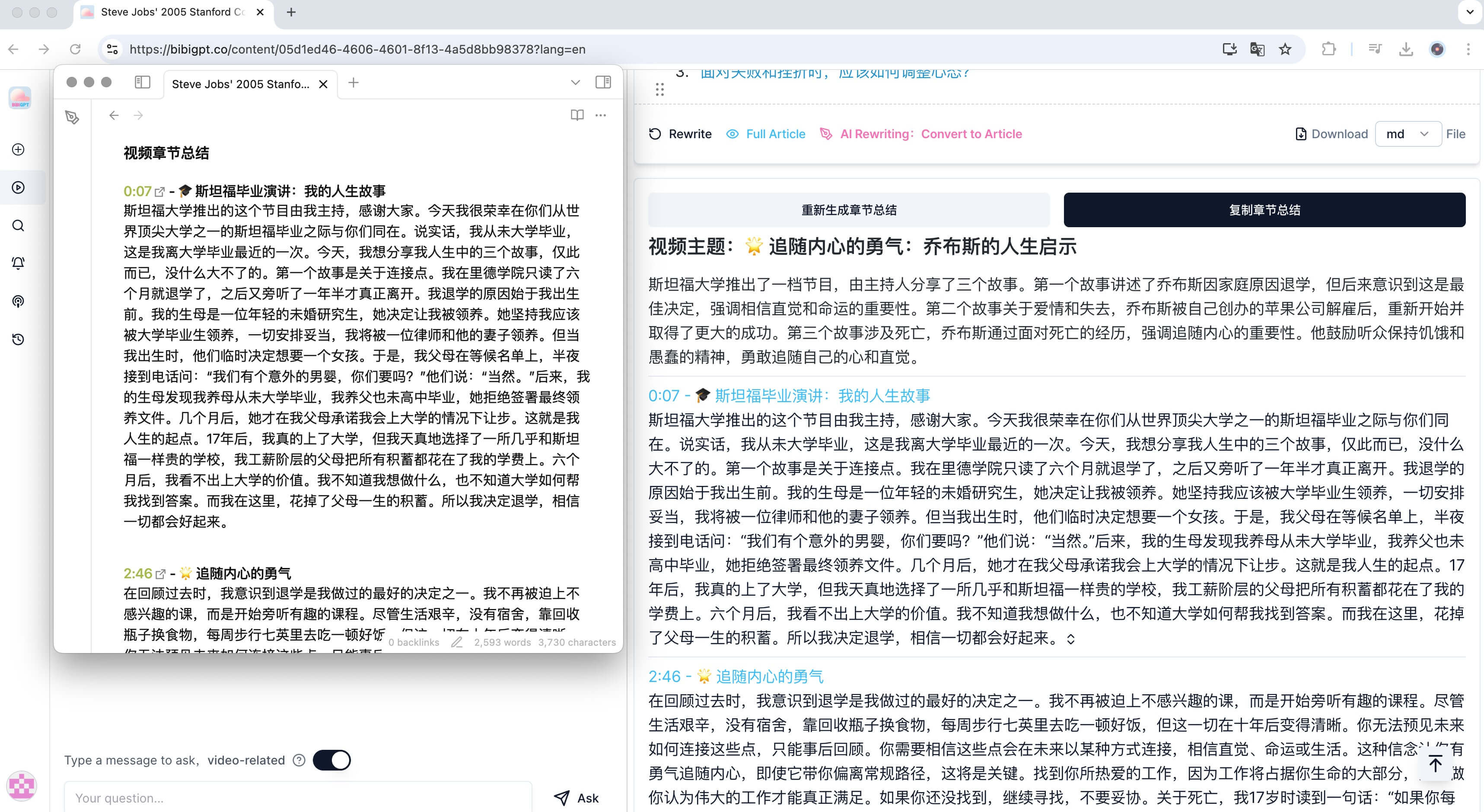Toggle reading view with the book icon

tap(576, 115)
